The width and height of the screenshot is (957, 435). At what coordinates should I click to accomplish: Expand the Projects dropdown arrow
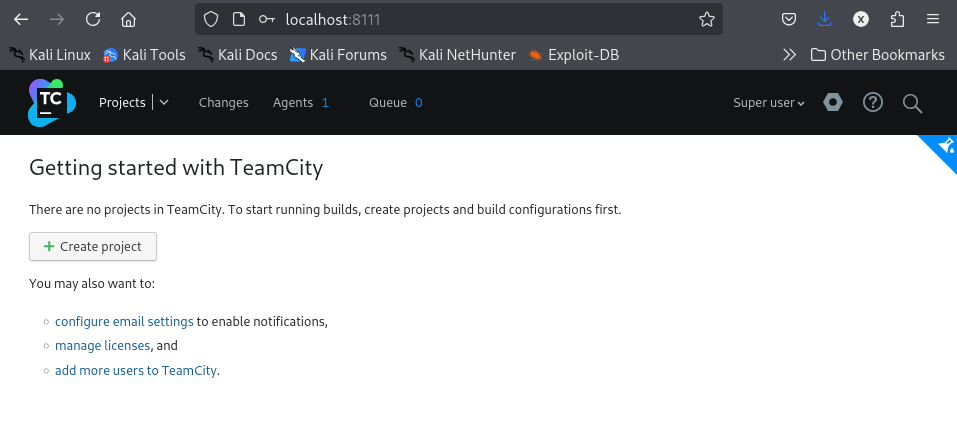tap(164, 102)
